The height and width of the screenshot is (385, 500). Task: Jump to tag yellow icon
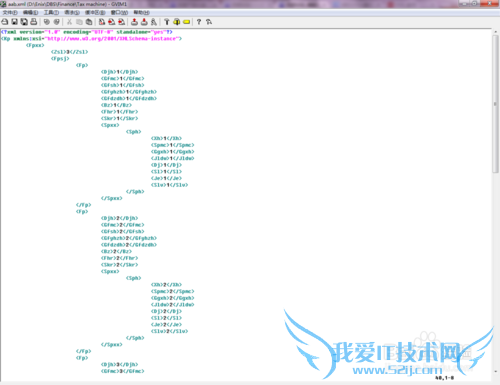click(187, 22)
